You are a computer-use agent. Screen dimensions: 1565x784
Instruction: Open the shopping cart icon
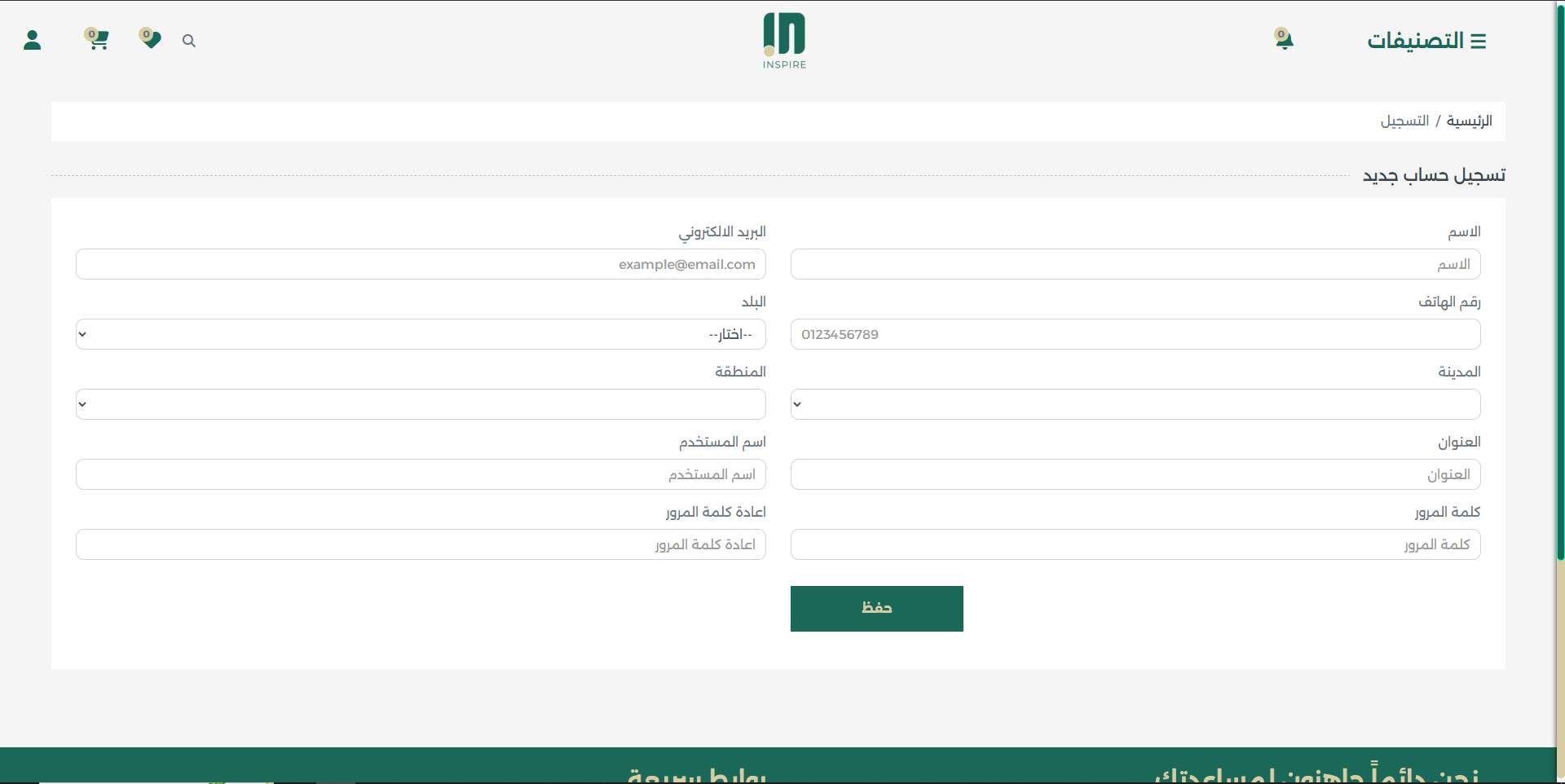click(99, 39)
